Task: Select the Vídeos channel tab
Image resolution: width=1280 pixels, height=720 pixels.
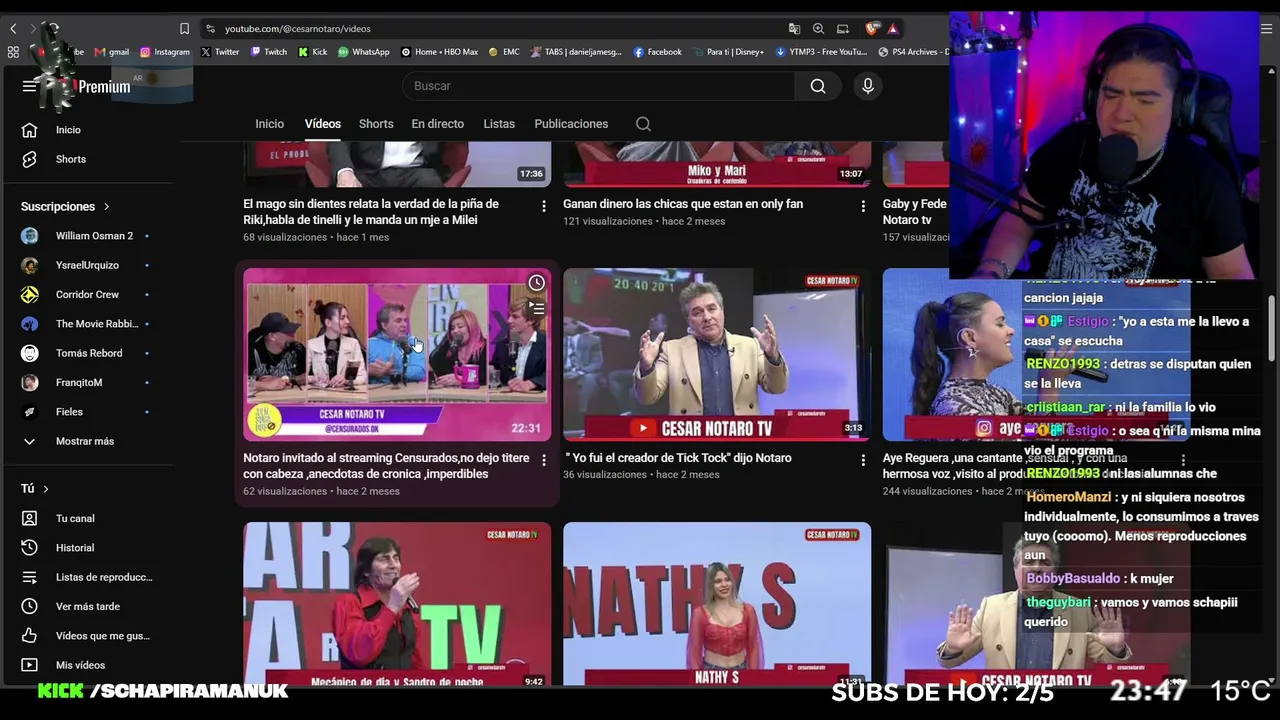Action: [323, 124]
